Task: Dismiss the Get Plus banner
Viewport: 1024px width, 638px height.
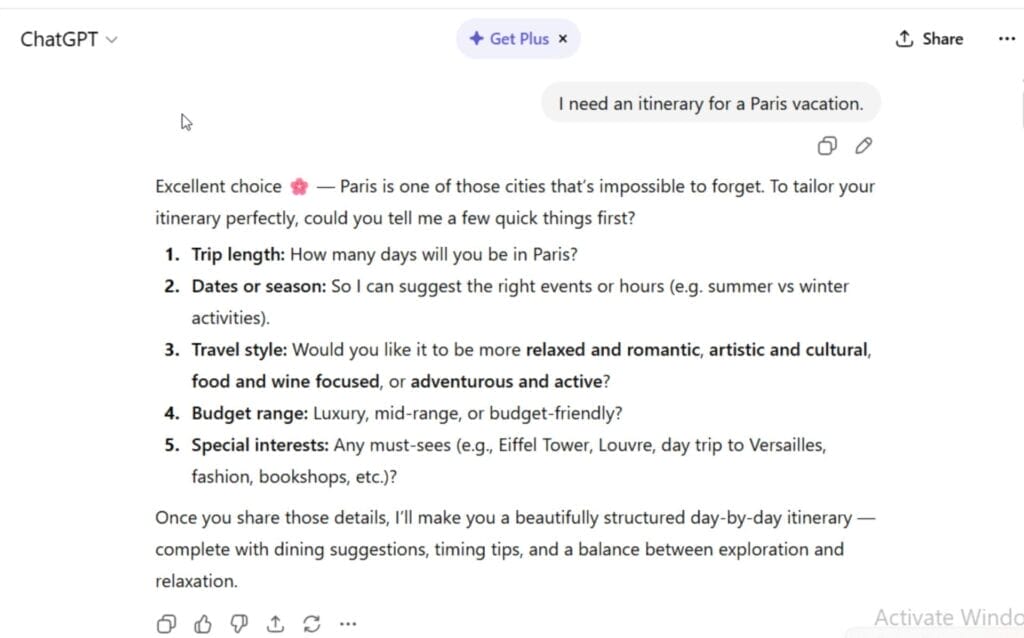Action: [562, 38]
